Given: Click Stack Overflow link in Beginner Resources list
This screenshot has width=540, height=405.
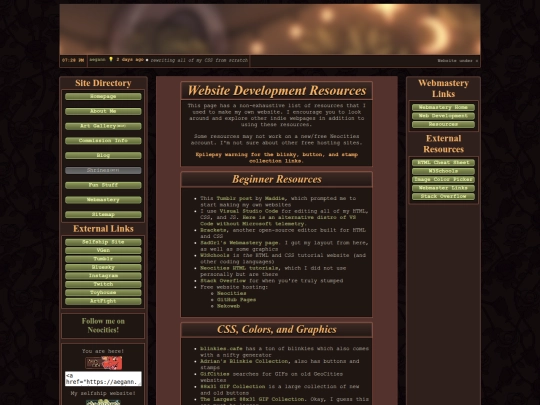Looking at the screenshot, I should pyautogui.click(x=223, y=281).
